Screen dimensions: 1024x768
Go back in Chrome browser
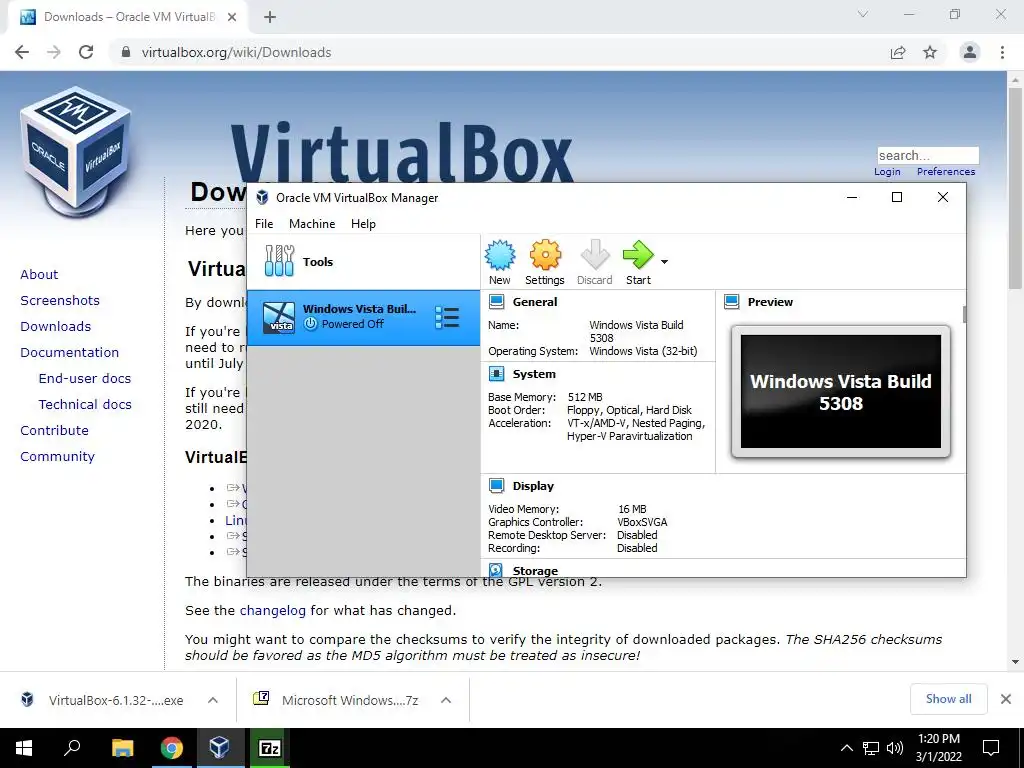tap(22, 52)
